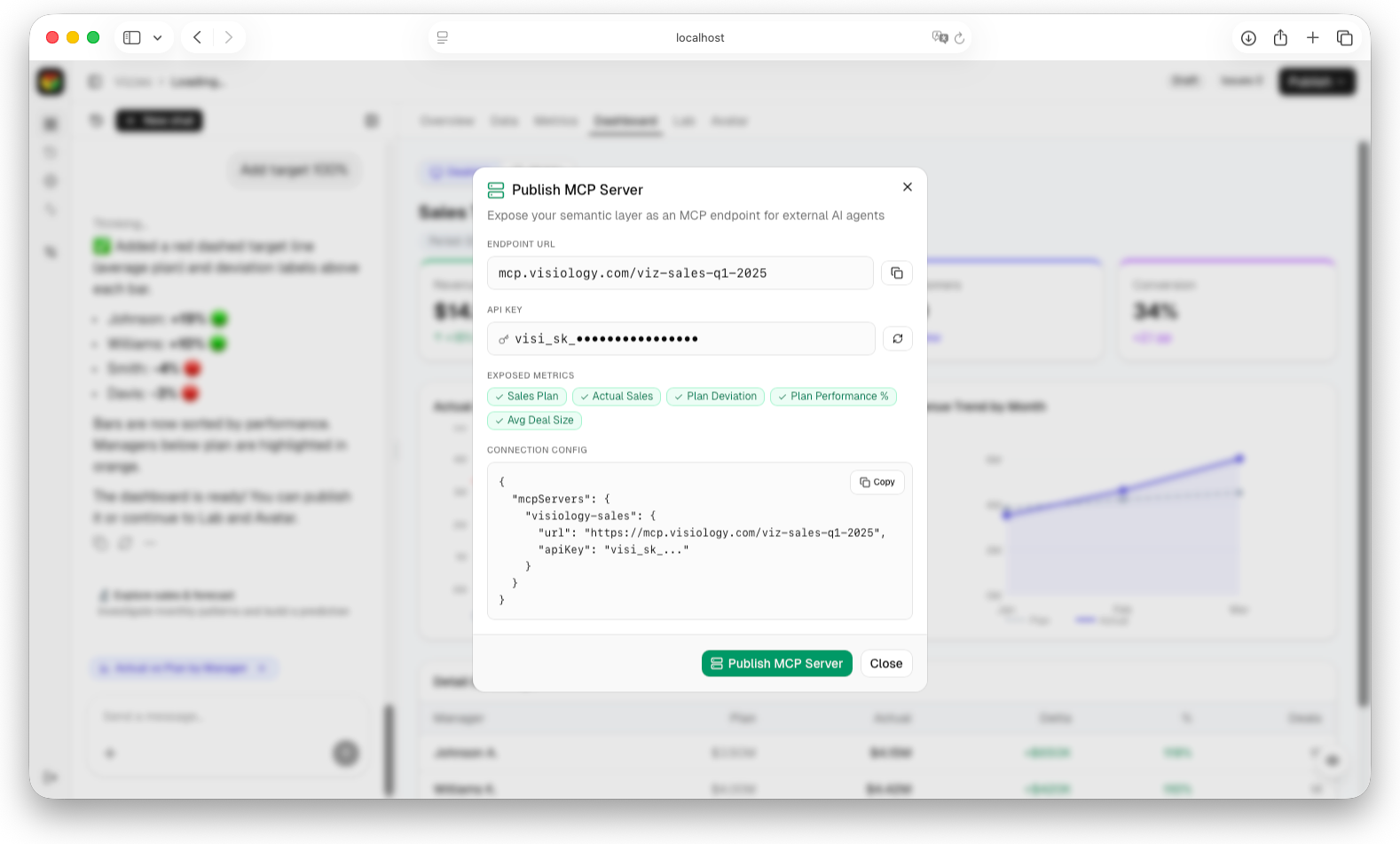Open a new tab with plus icon

1312,37
